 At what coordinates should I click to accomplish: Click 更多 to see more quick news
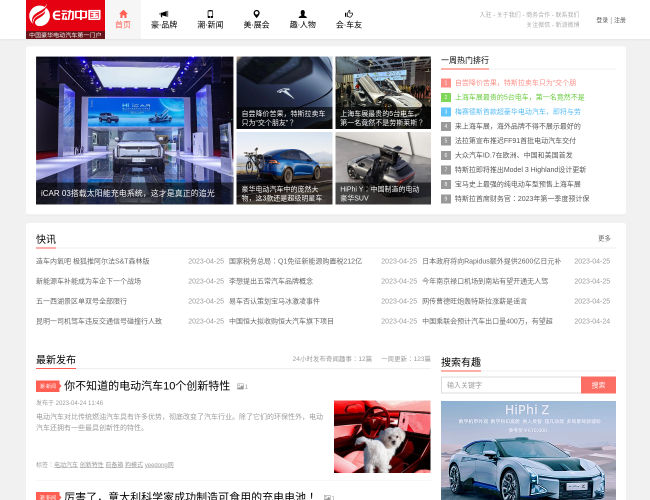tap(604, 239)
